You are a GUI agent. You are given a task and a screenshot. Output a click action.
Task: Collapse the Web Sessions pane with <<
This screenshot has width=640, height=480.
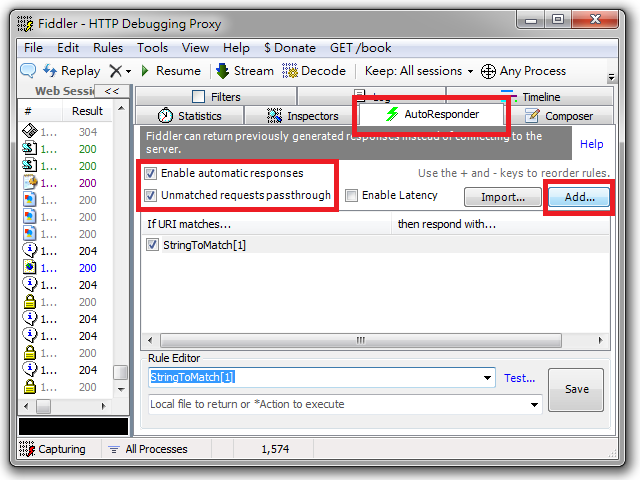tap(112, 91)
